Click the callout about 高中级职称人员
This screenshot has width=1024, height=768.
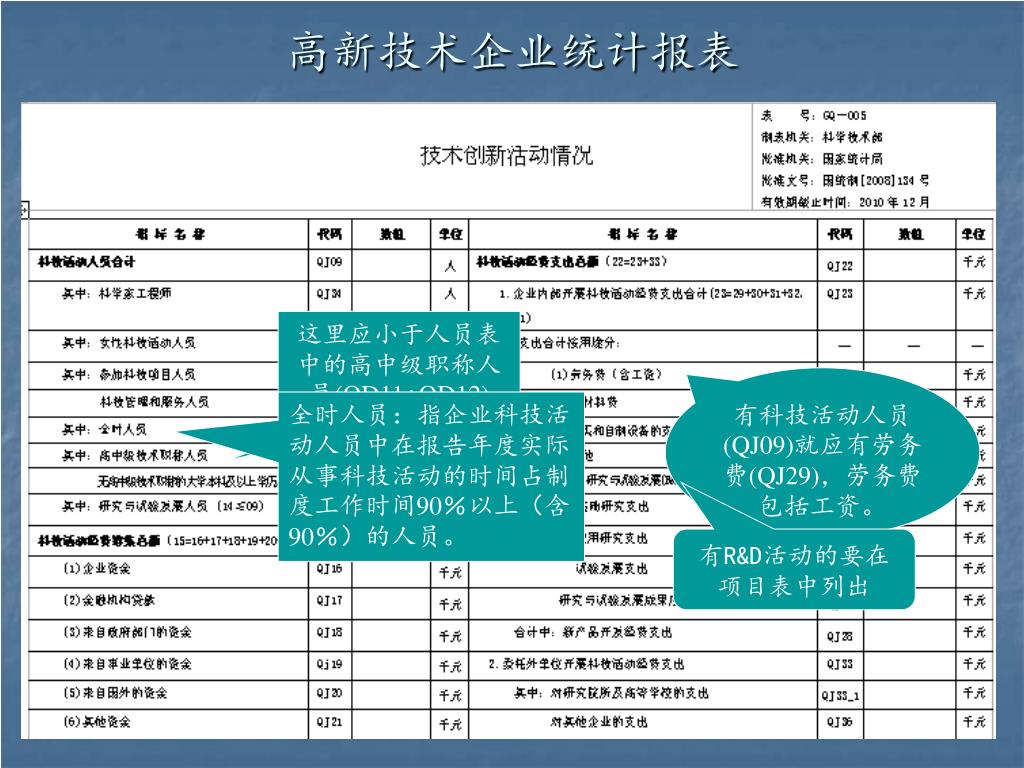pyautogui.click(x=399, y=353)
